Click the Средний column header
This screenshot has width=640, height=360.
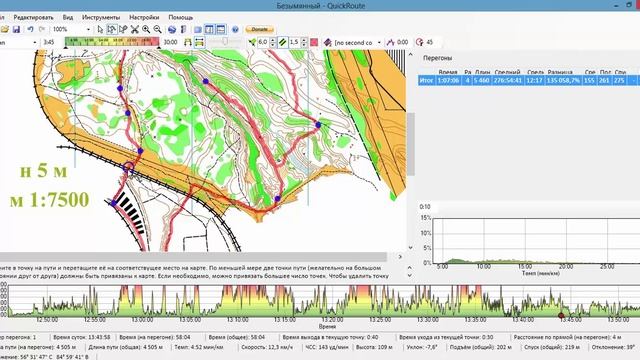pyautogui.click(x=507, y=72)
